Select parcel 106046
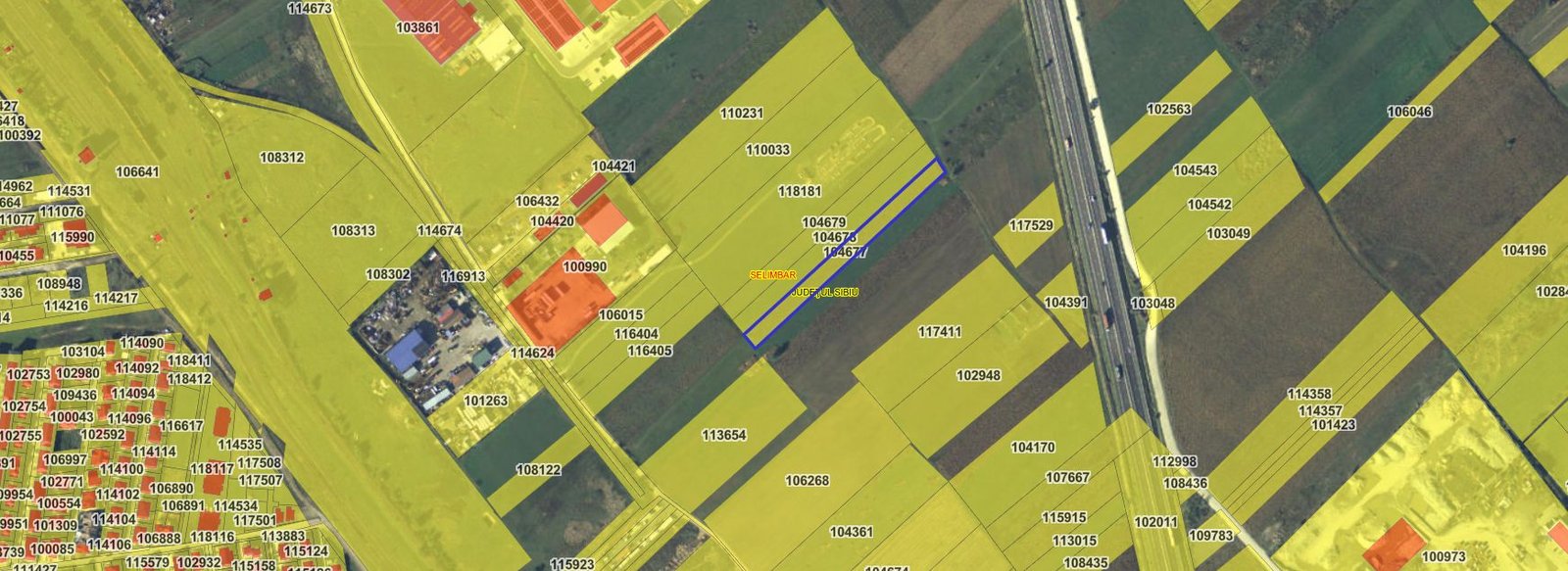Viewport: 1568px width, 571px height. (x=1409, y=112)
